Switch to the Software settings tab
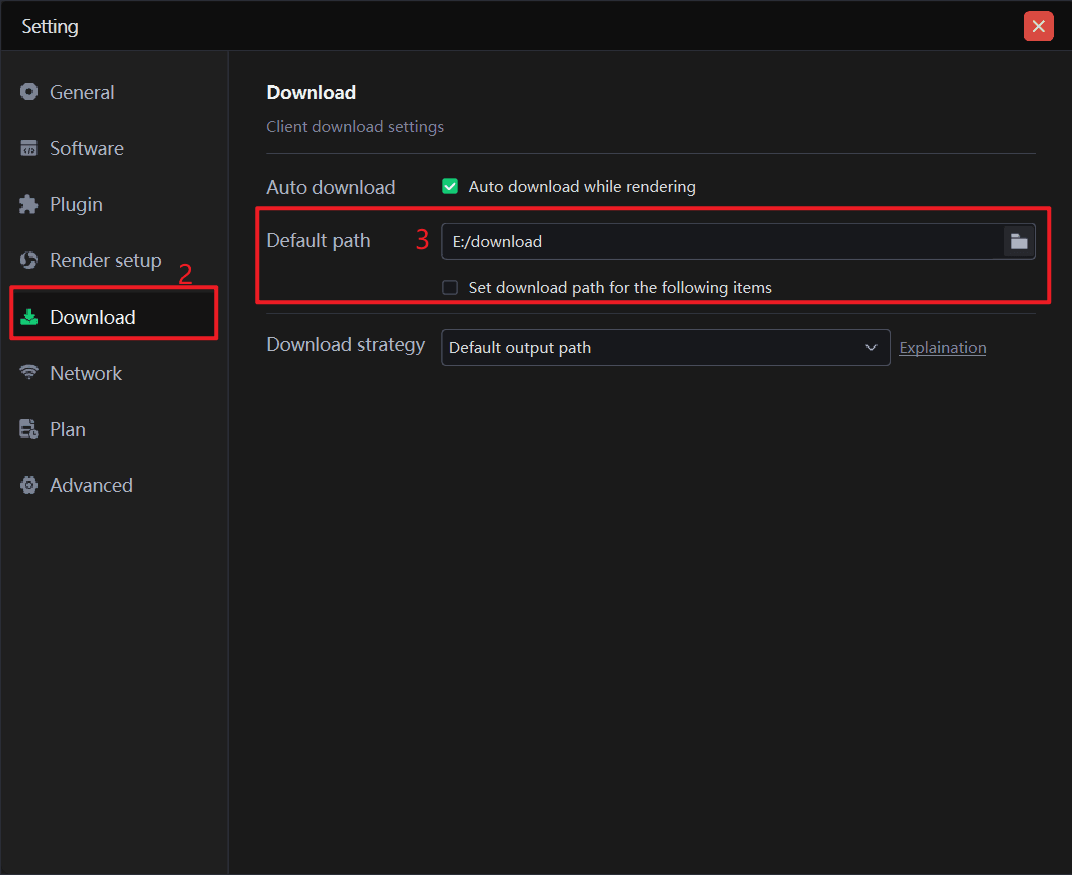 pos(87,148)
